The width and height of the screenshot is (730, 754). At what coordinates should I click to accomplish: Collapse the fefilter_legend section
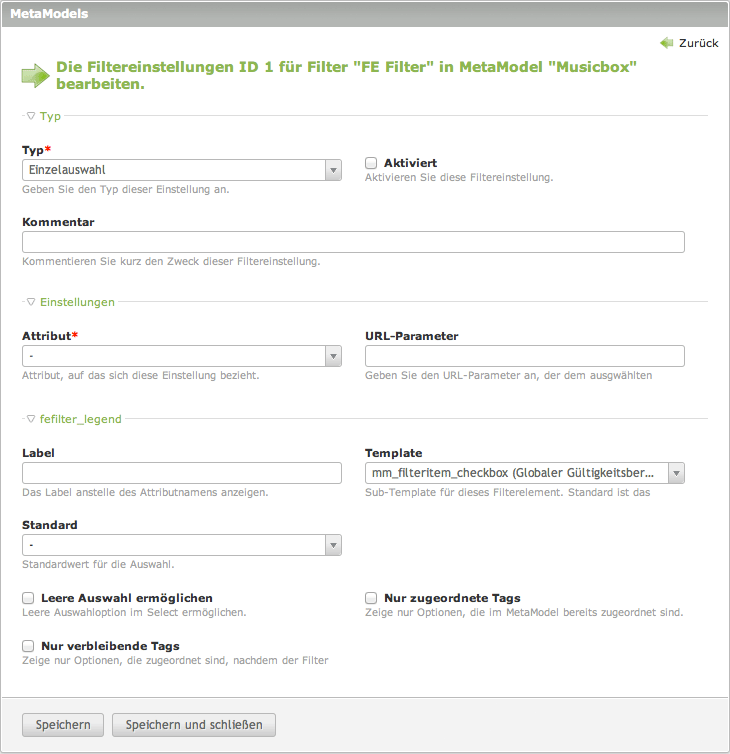pos(31,419)
